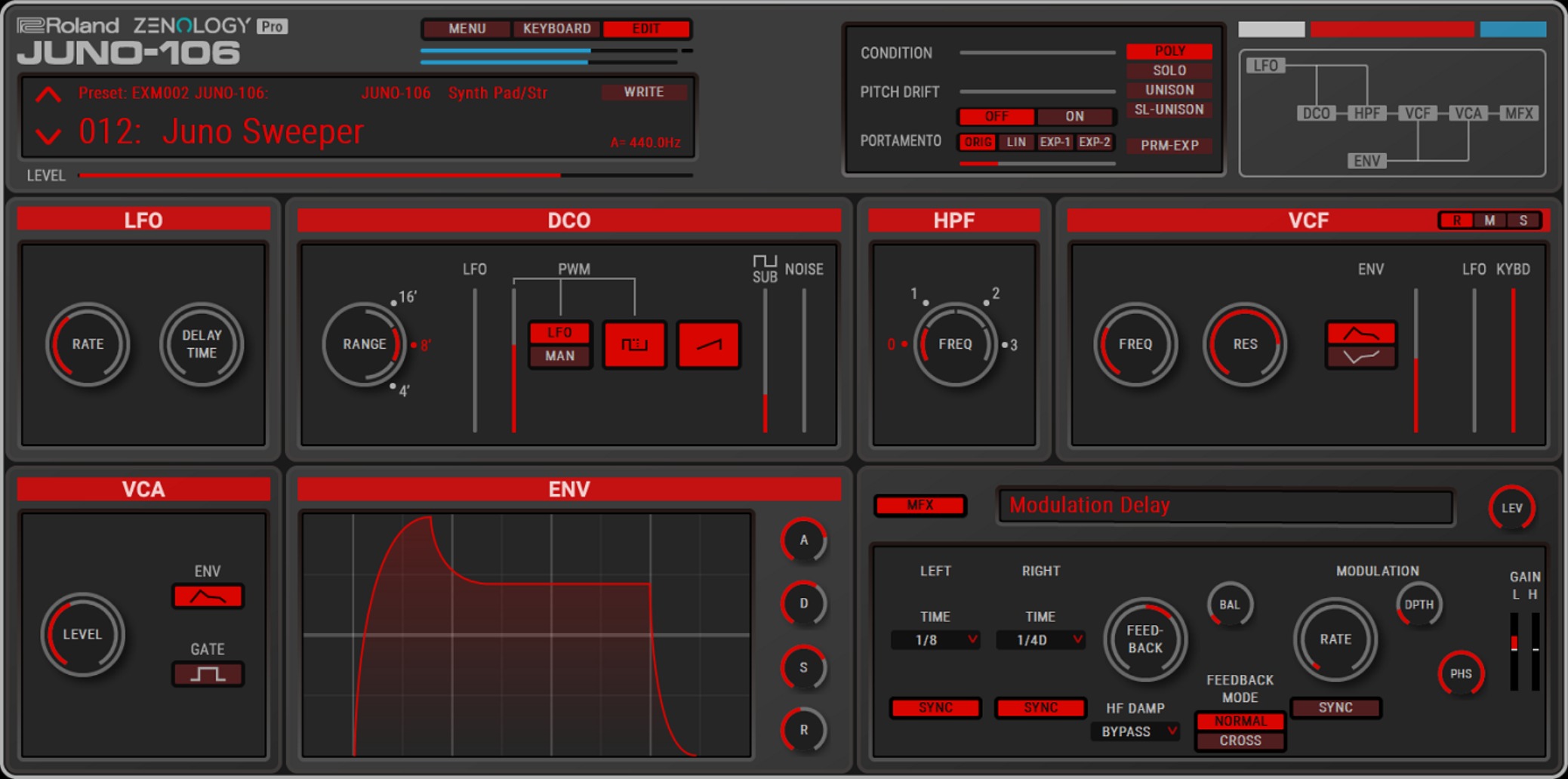Adjust the master LEVEL slider
Image resolution: width=1568 pixels, height=779 pixels.
click(x=386, y=175)
